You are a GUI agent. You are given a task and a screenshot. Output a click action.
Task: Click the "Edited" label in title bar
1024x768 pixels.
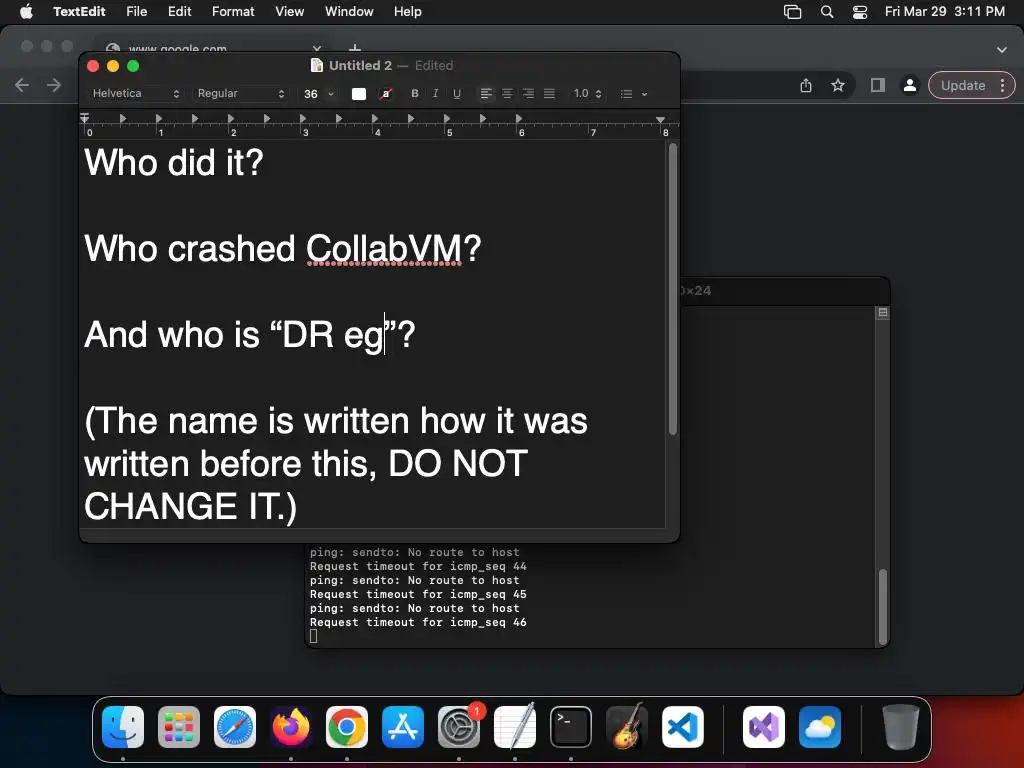(434, 65)
